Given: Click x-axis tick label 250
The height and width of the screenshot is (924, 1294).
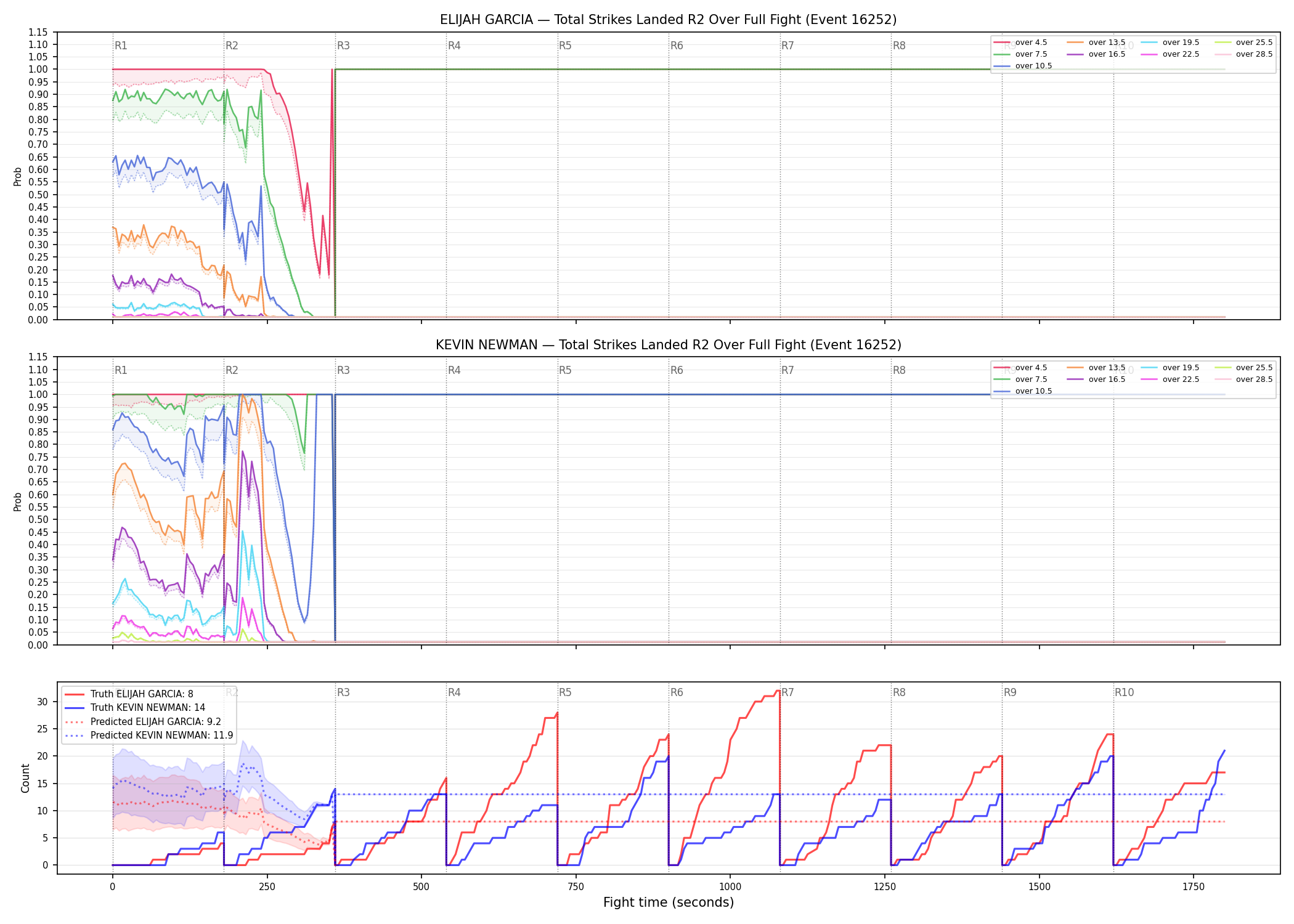Looking at the screenshot, I should (267, 886).
